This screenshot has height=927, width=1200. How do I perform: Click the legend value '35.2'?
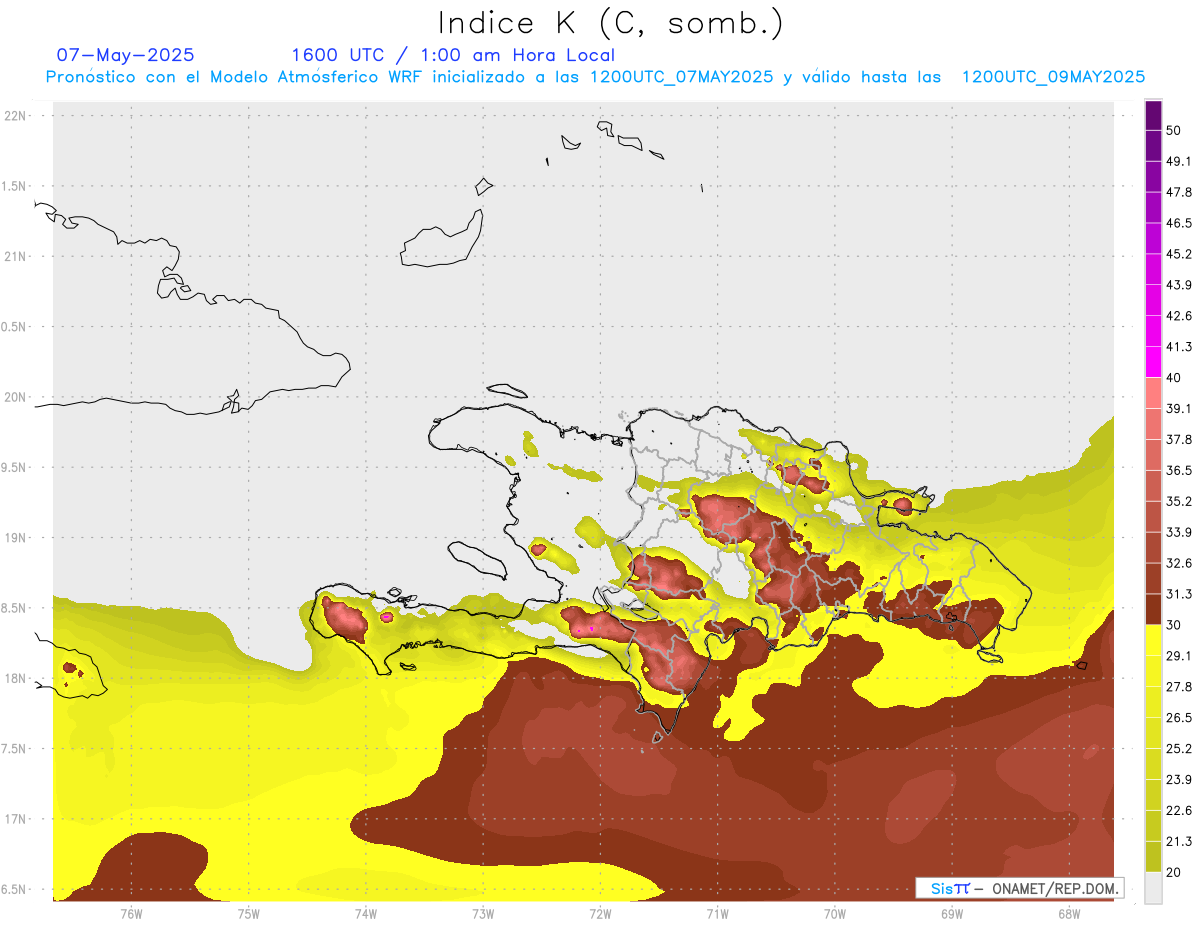pos(1179,501)
